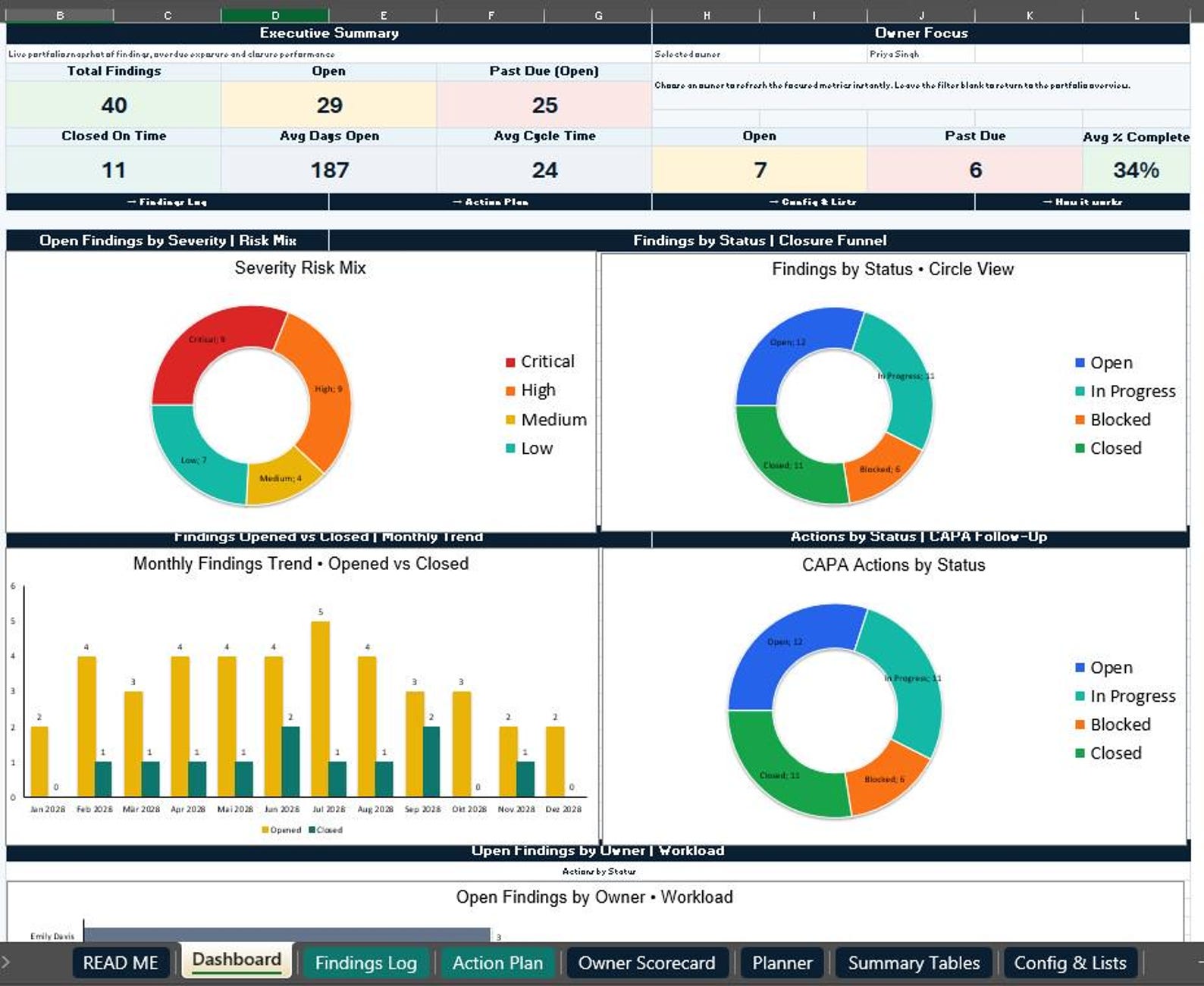Select the Config & Lists sheet tab
This screenshot has height=986, width=1204.
coord(1070,963)
